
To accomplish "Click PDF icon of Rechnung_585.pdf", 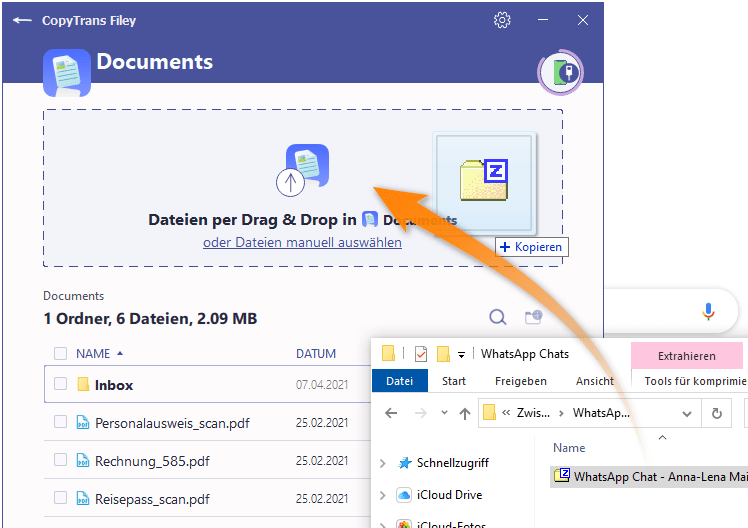I will click(83, 461).
